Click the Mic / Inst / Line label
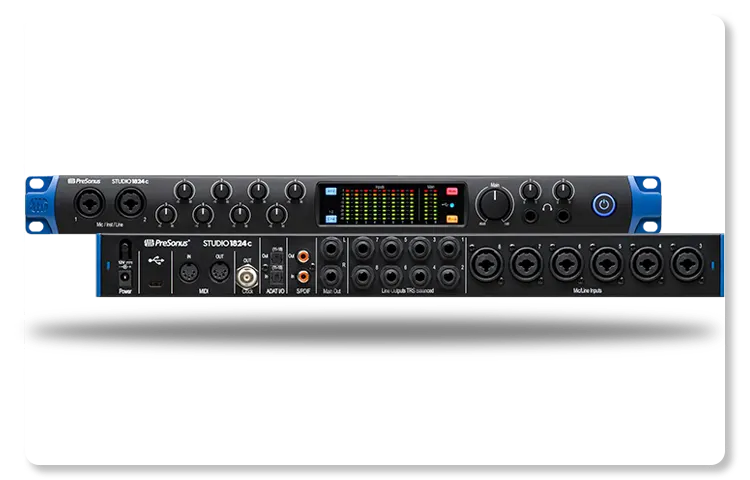Viewport: 750px width, 480px height. (110, 224)
